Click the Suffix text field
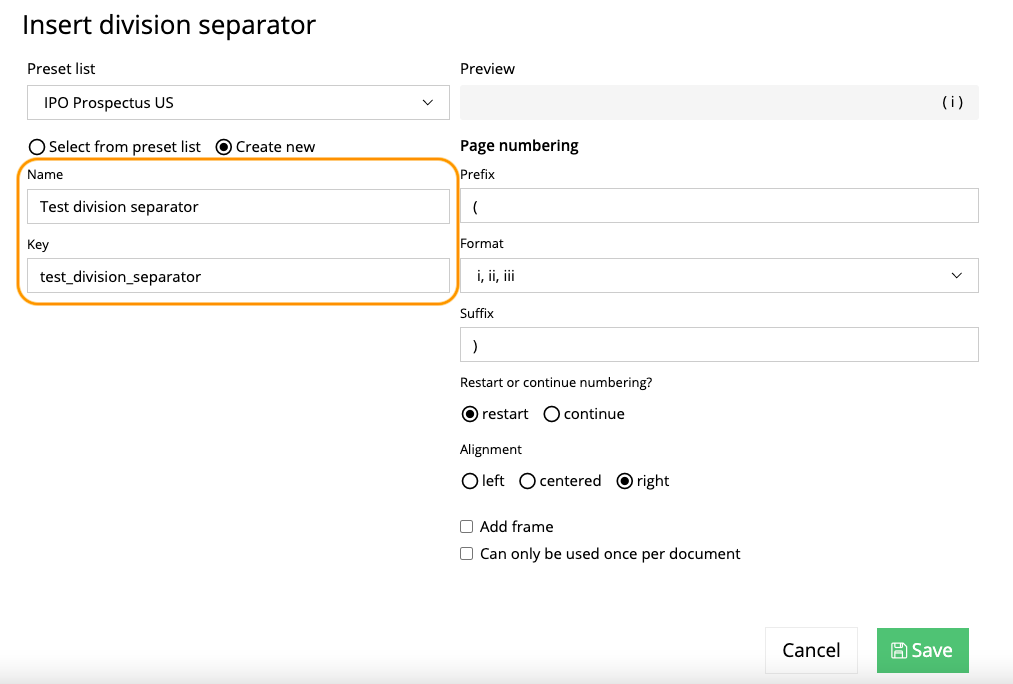Image resolution: width=1013 pixels, height=684 pixels. (x=719, y=345)
